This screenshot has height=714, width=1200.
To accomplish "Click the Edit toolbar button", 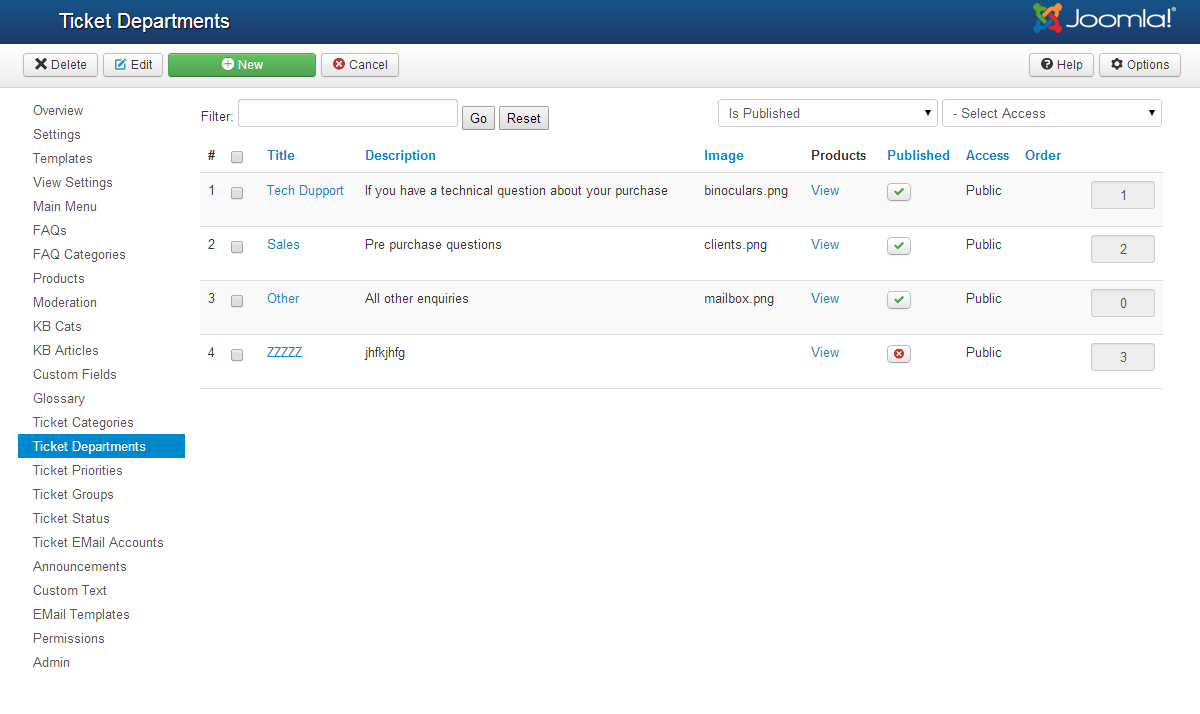I will pyautogui.click(x=133, y=65).
